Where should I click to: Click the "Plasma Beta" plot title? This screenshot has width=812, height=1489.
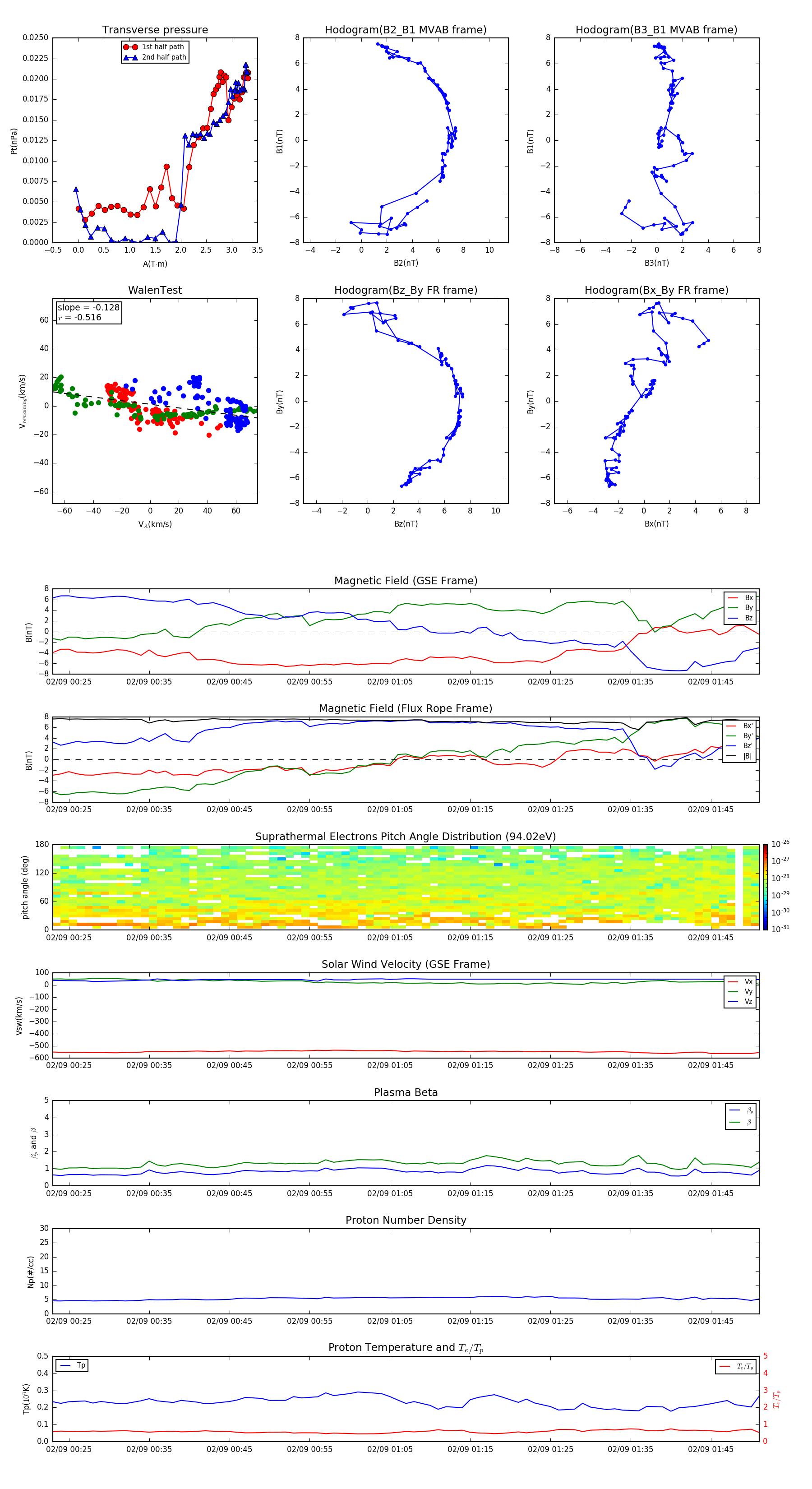[406, 1093]
